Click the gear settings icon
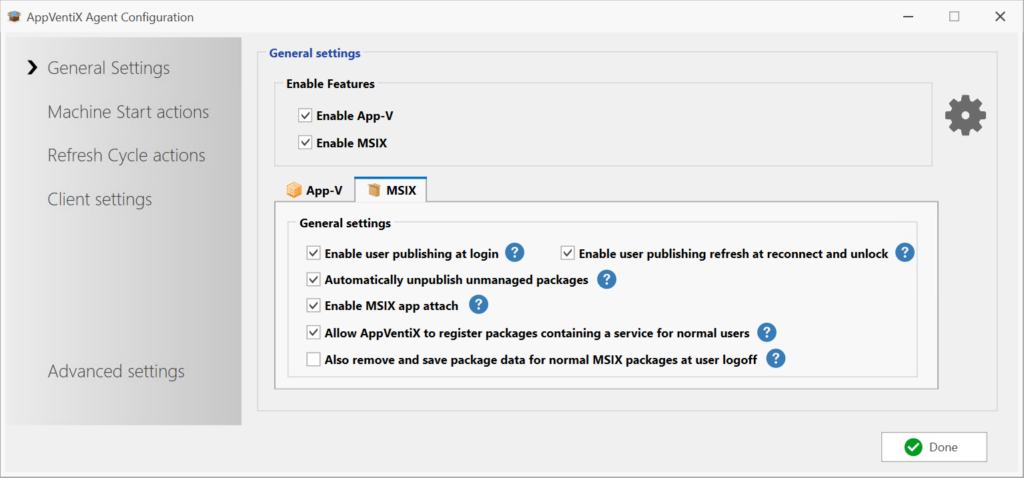Viewport: 1024px width, 478px height. tap(965, 116)
